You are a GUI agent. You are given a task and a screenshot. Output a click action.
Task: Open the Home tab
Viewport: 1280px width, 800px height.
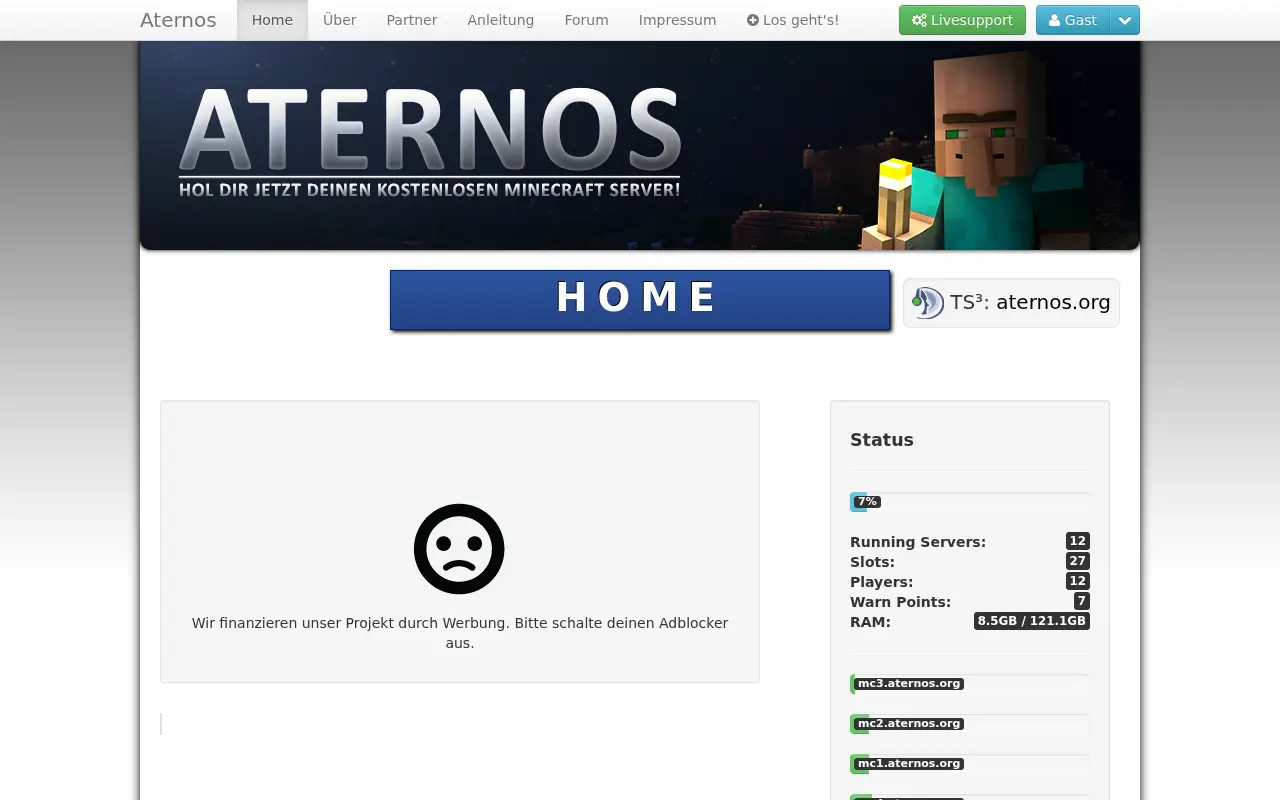click(x=272, y=20)
